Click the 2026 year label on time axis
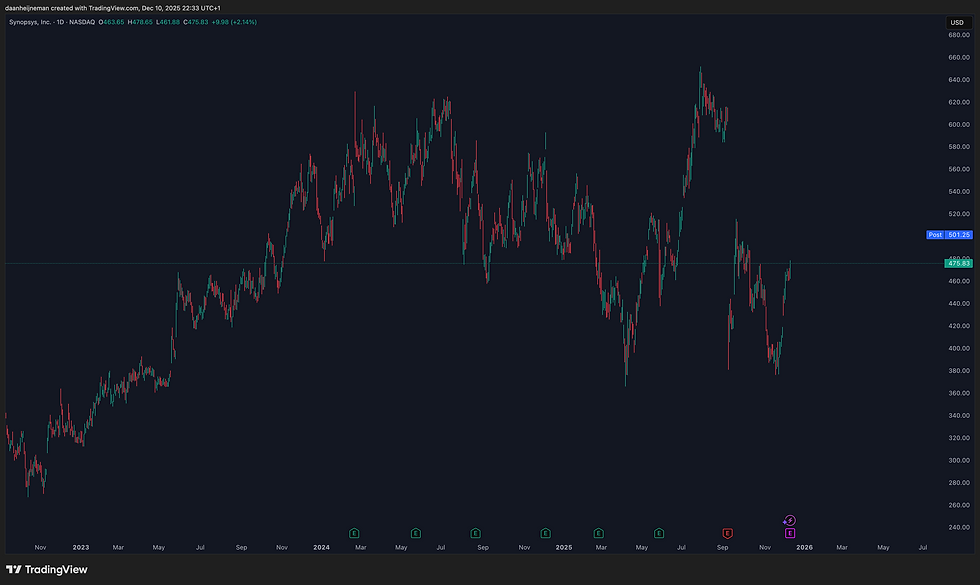This screenshot has width=980, height=585. (804, 548)
